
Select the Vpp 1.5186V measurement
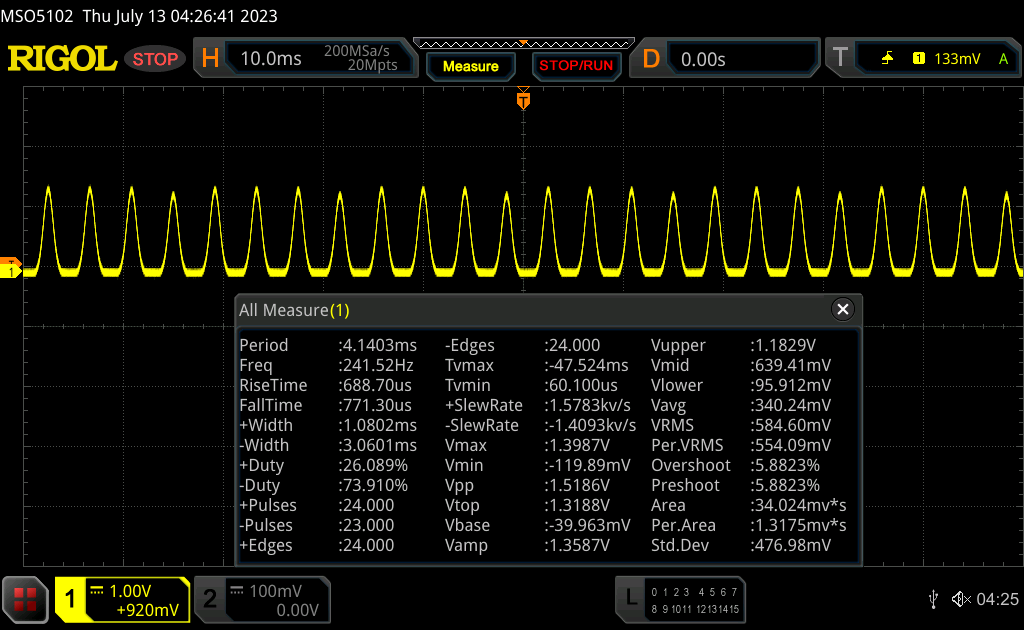click(528, 485)
